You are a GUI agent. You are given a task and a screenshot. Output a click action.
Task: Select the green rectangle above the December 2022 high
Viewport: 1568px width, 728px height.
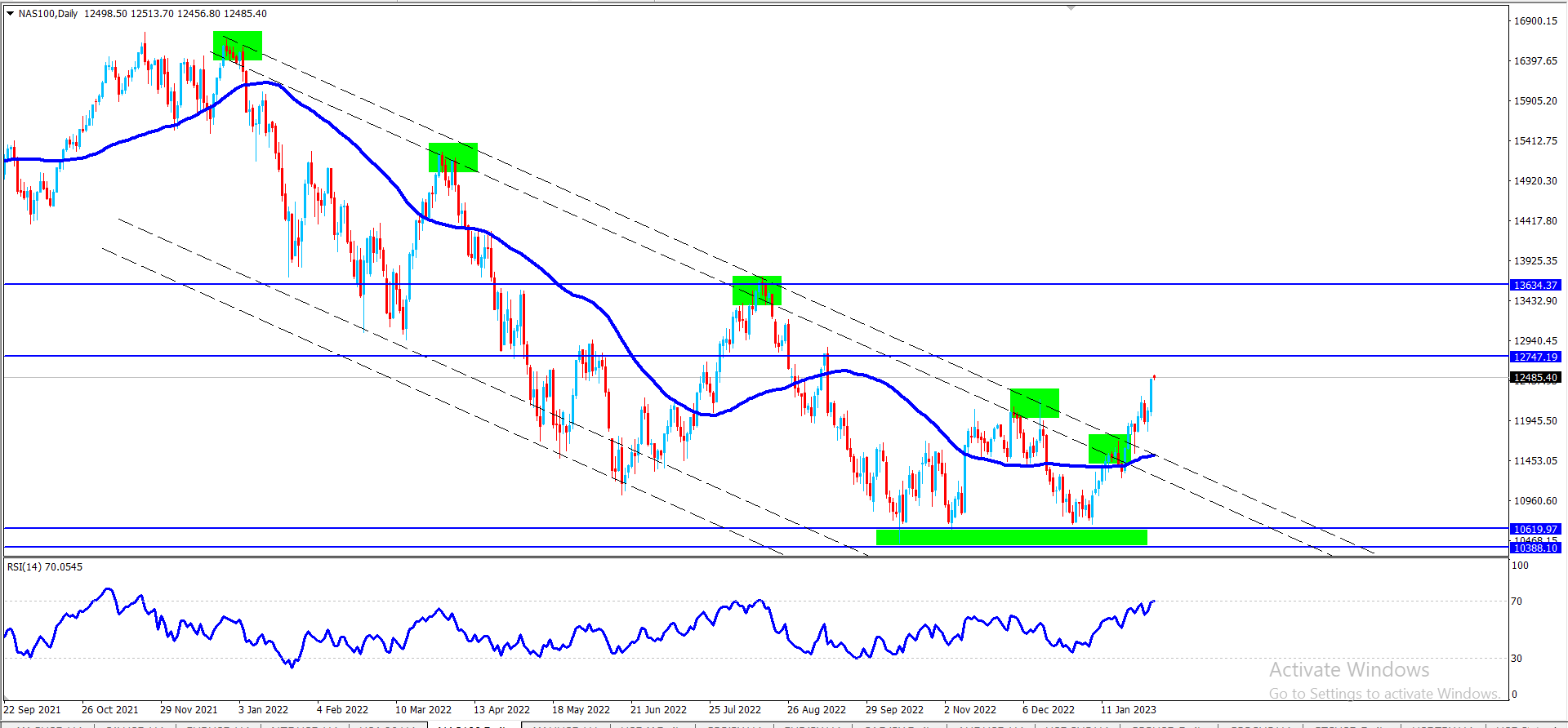1035,403
